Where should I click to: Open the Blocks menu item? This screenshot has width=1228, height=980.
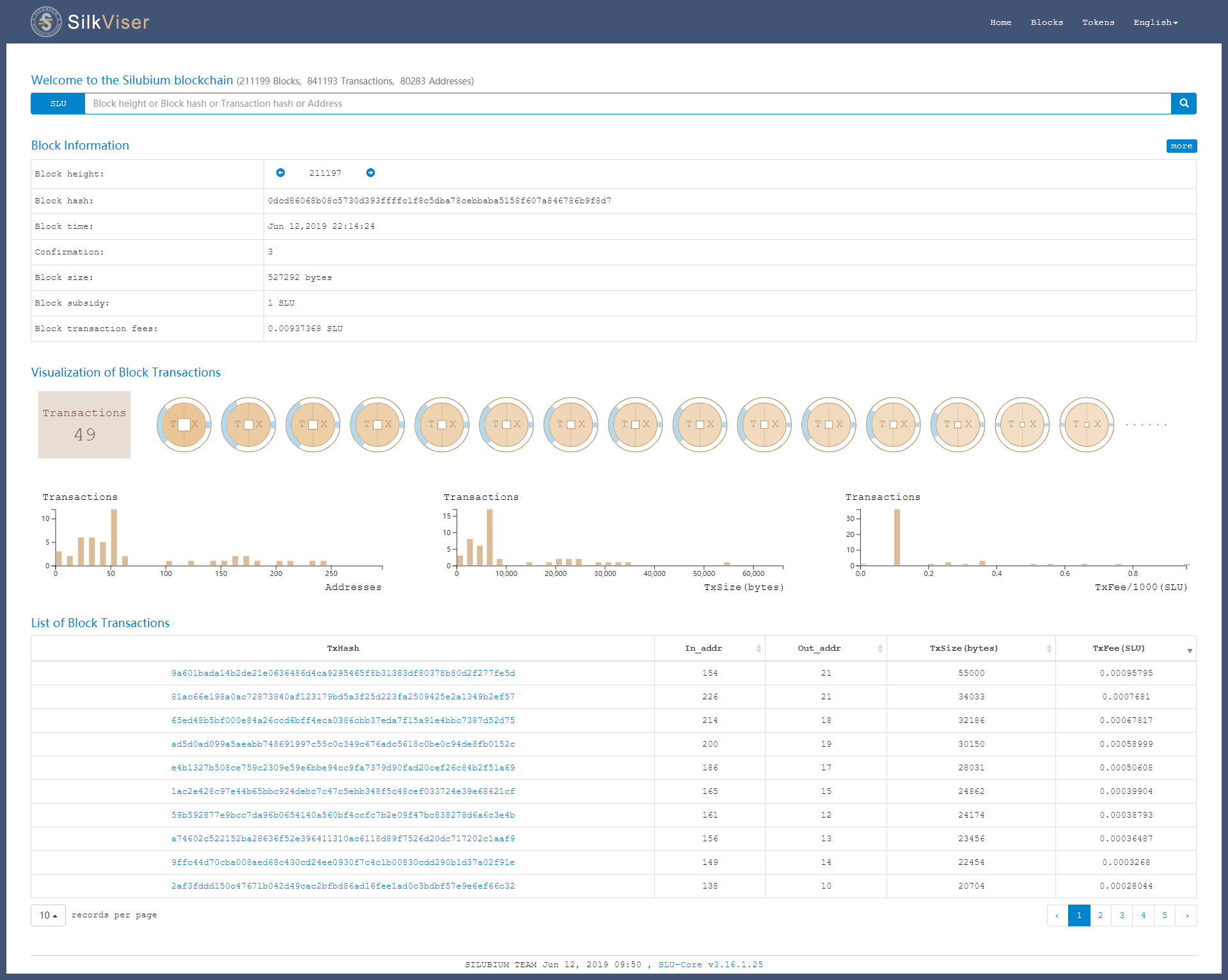(1046, 22)
